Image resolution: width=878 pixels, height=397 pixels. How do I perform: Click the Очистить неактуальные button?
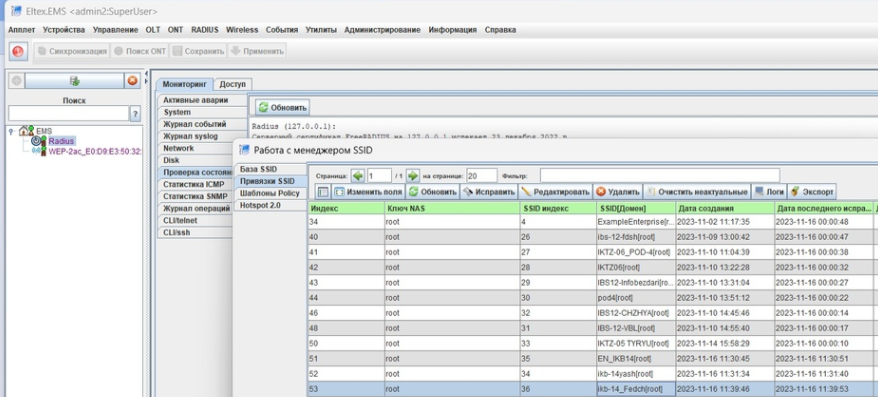pyautogui.click(x=697, y=192)
